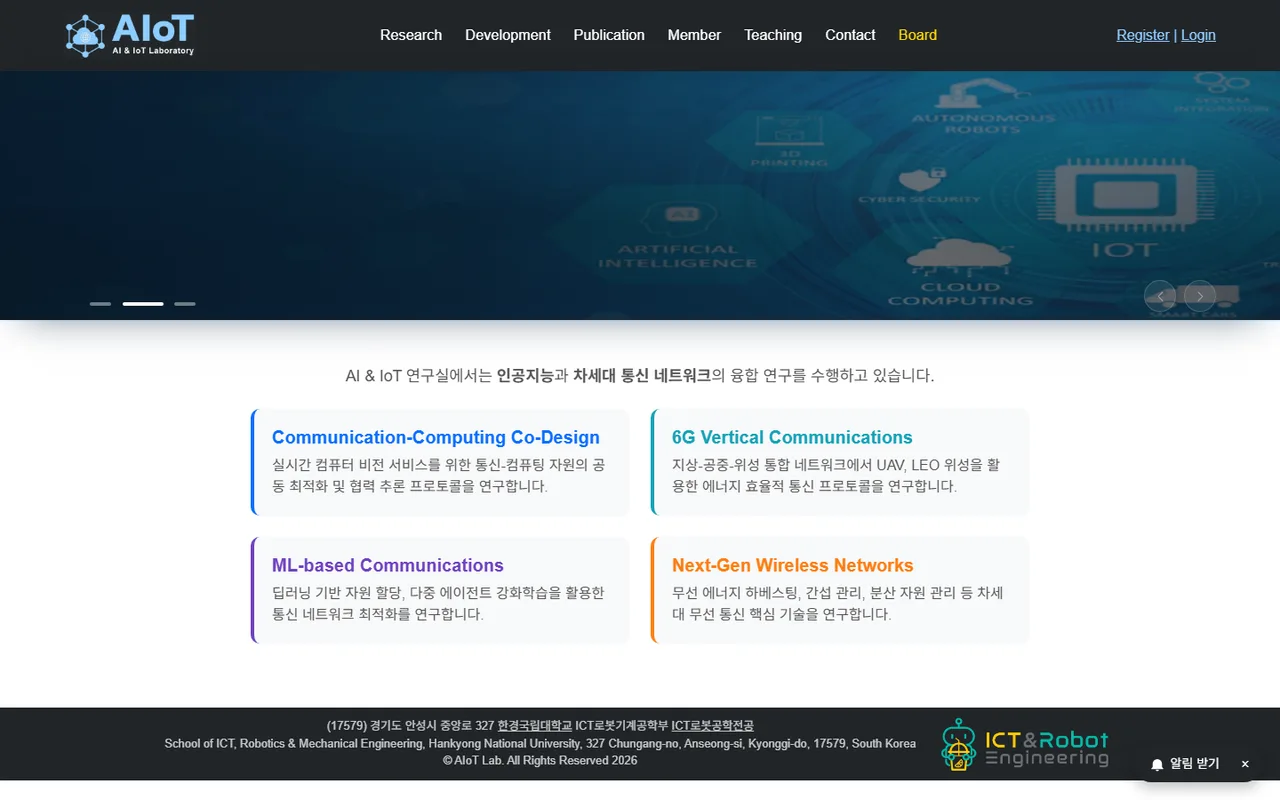Click the '© AIoT Lab. All Rights Reserved 2026' text
This screenshot has width=1280, height=800.
540,761
